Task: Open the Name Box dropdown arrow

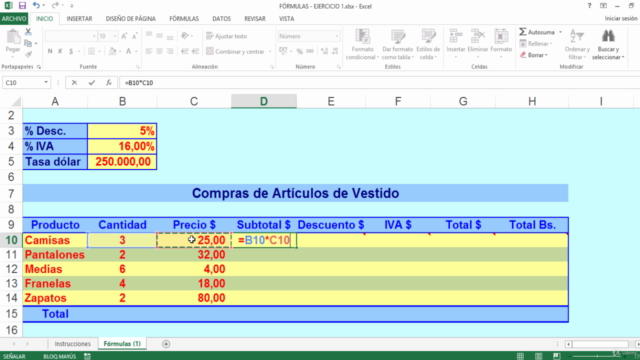Action: pos(46,82)
